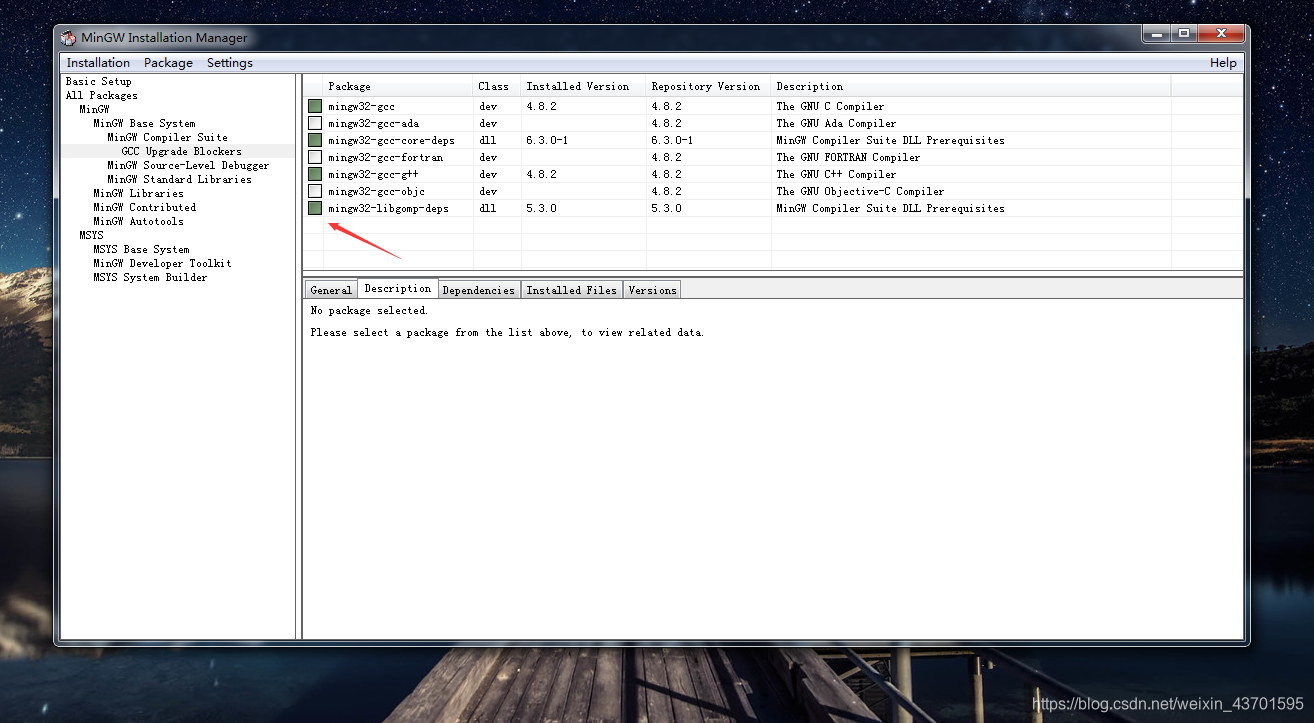Image resolution: width=1314 pixels, height=723 pixels.
Task: Click 'The GNU C++ Compiler' description
Action: click(836, 174)
